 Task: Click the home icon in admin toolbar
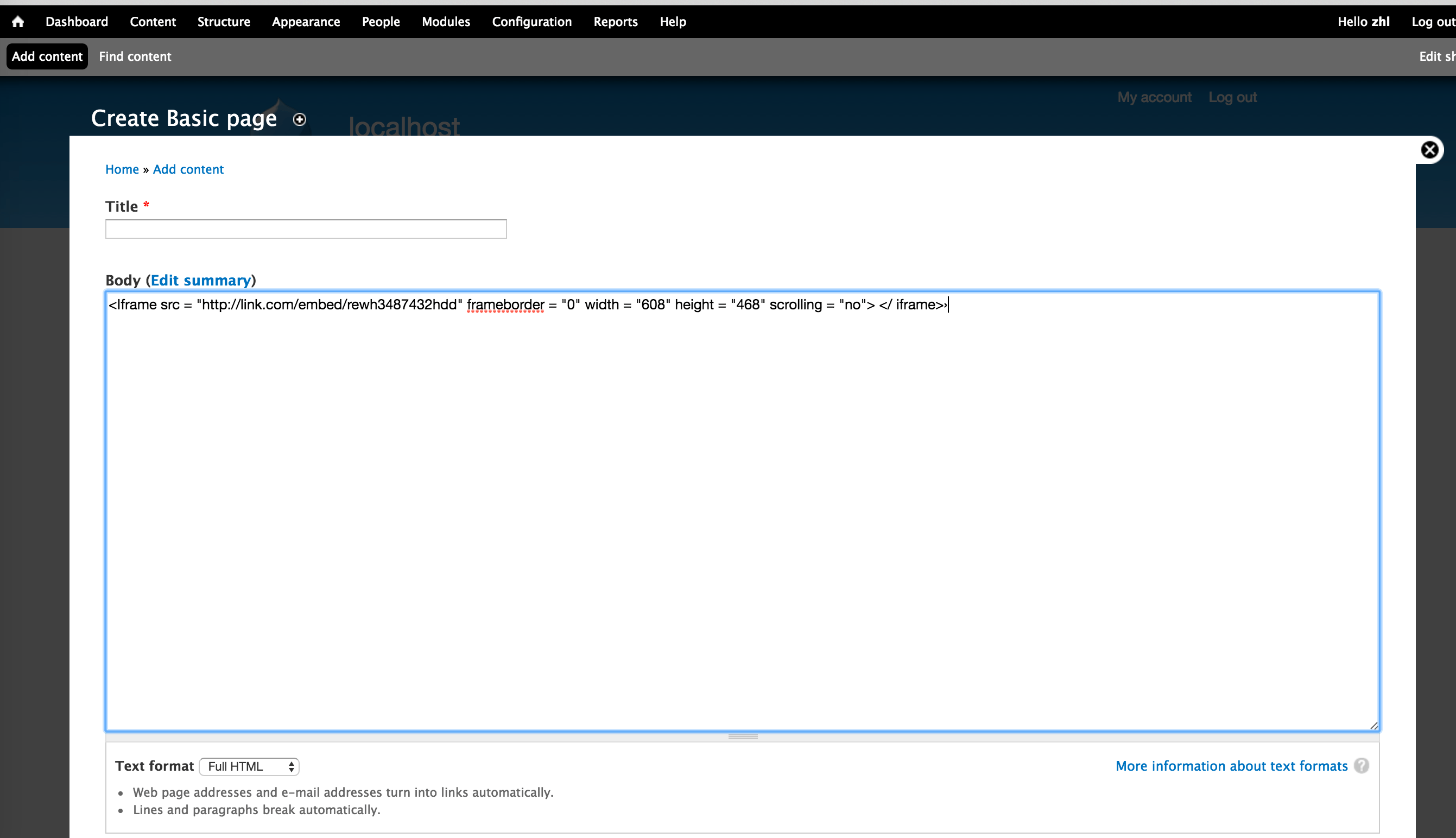pyautogui.click(x=18, y=22)
